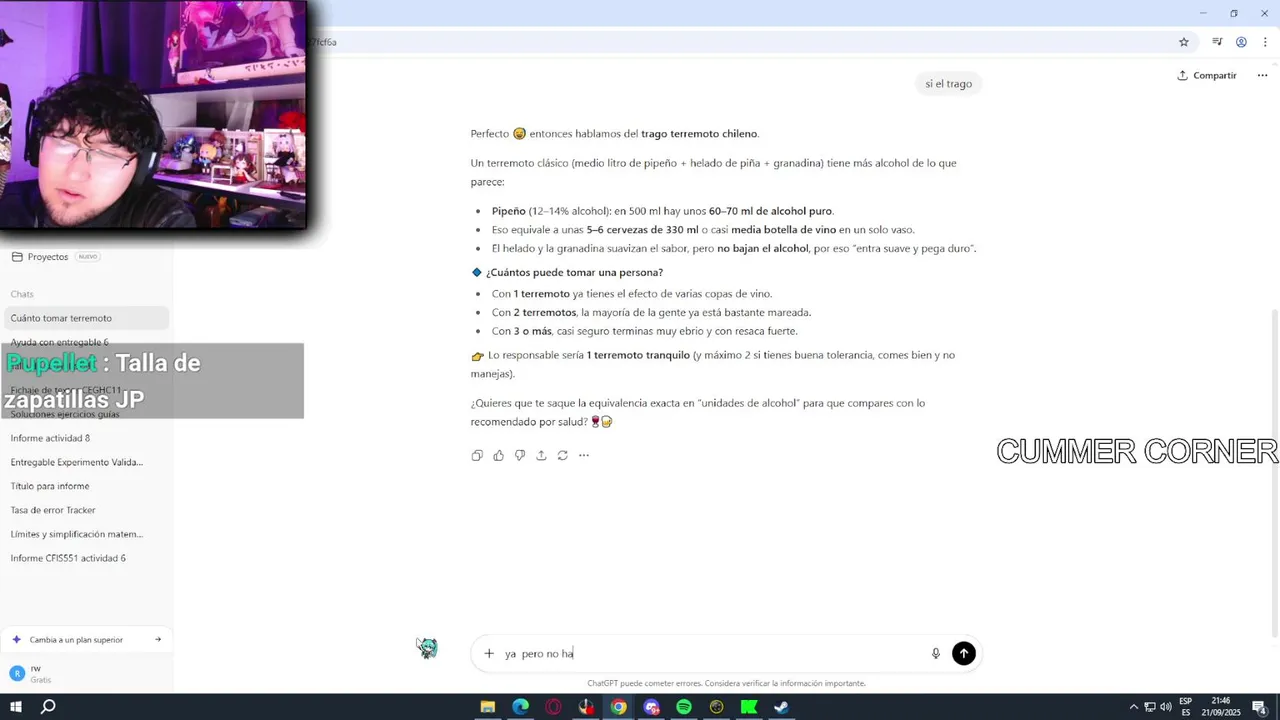1280x720 pixels.
Task: Open Opera GX from taskbar
Action: (554, 707)
